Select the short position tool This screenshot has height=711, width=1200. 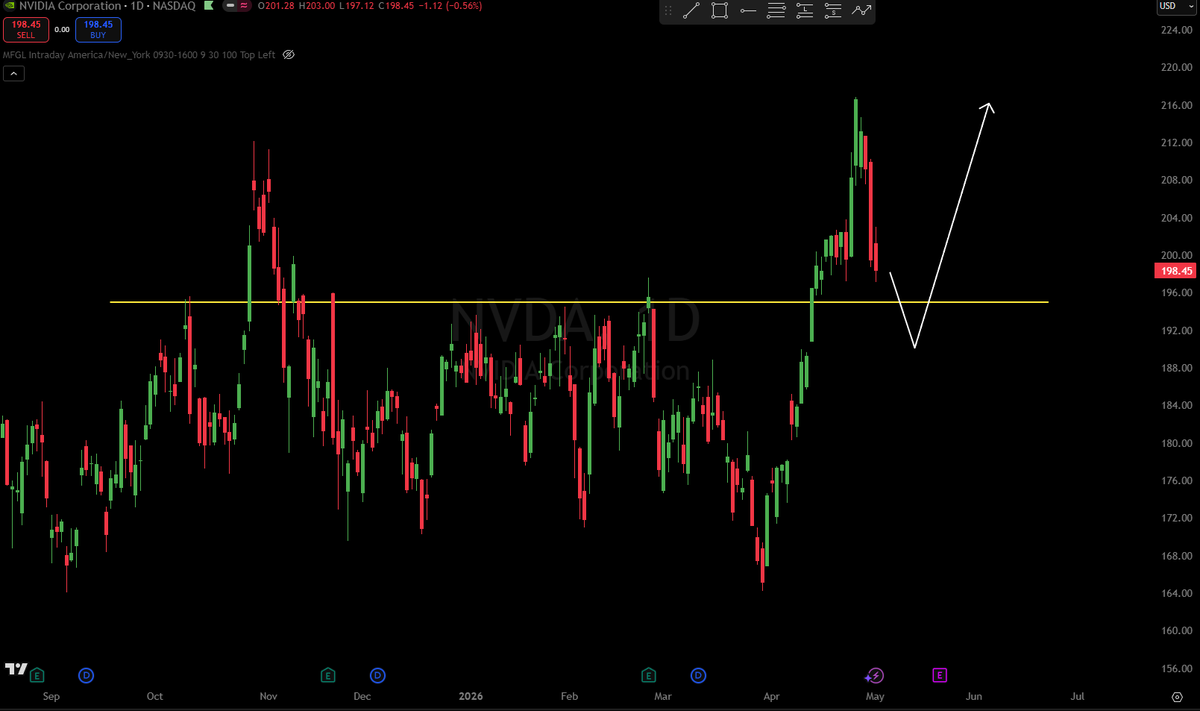[833, 12]
